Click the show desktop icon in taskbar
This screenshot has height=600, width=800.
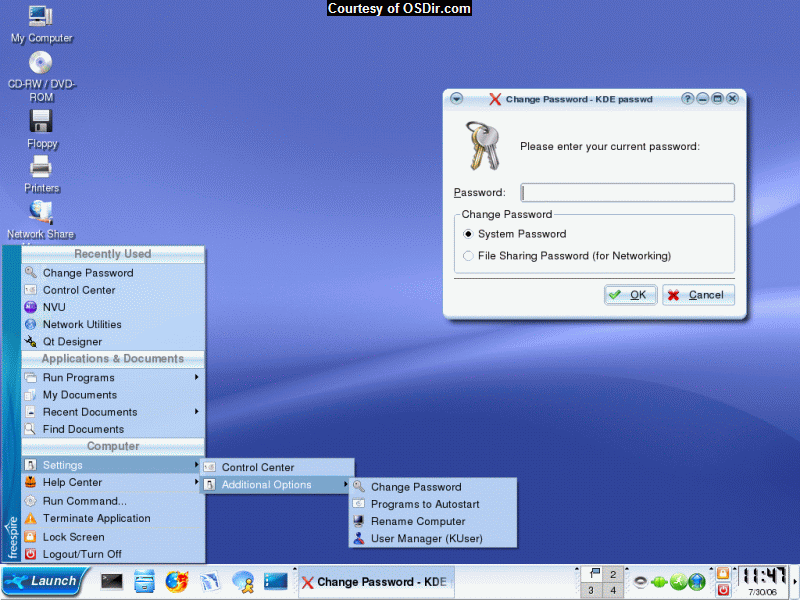point(276,581)
